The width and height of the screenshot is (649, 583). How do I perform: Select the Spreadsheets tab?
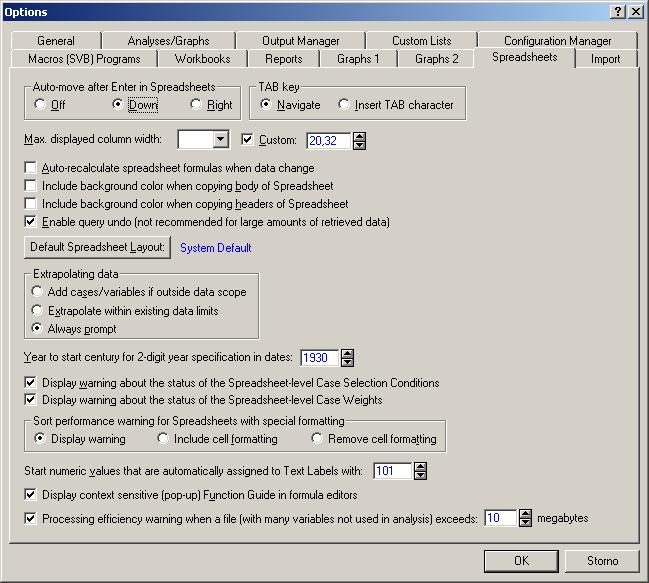point(524,57)
